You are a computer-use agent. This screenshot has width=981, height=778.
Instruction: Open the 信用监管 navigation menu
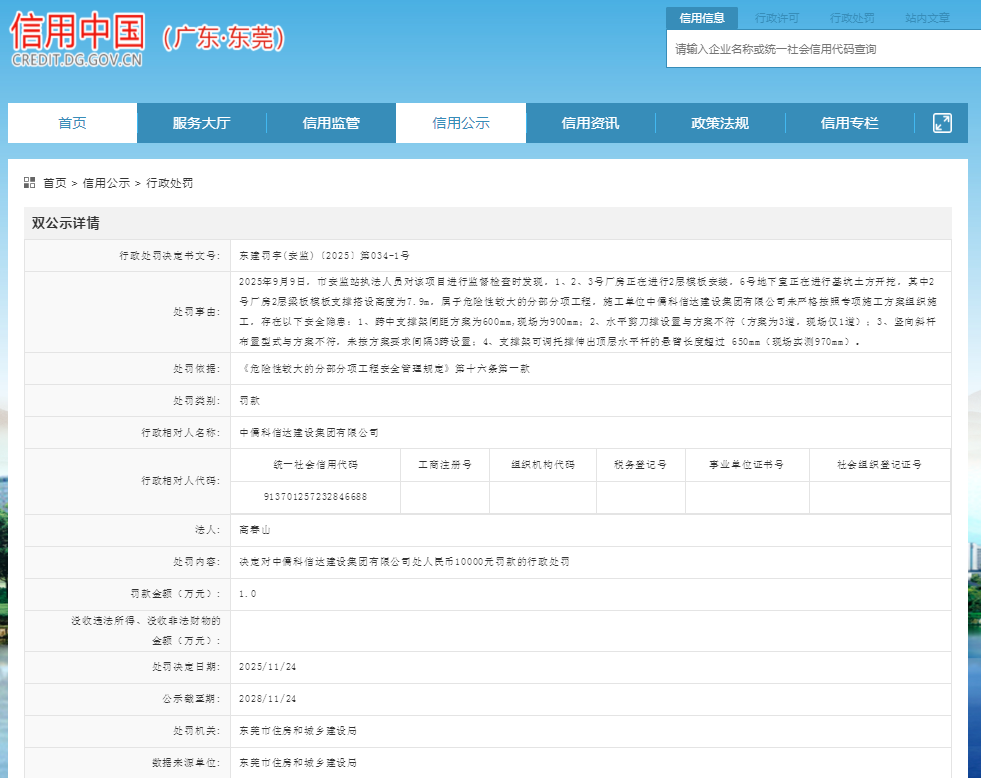[331, 123]
